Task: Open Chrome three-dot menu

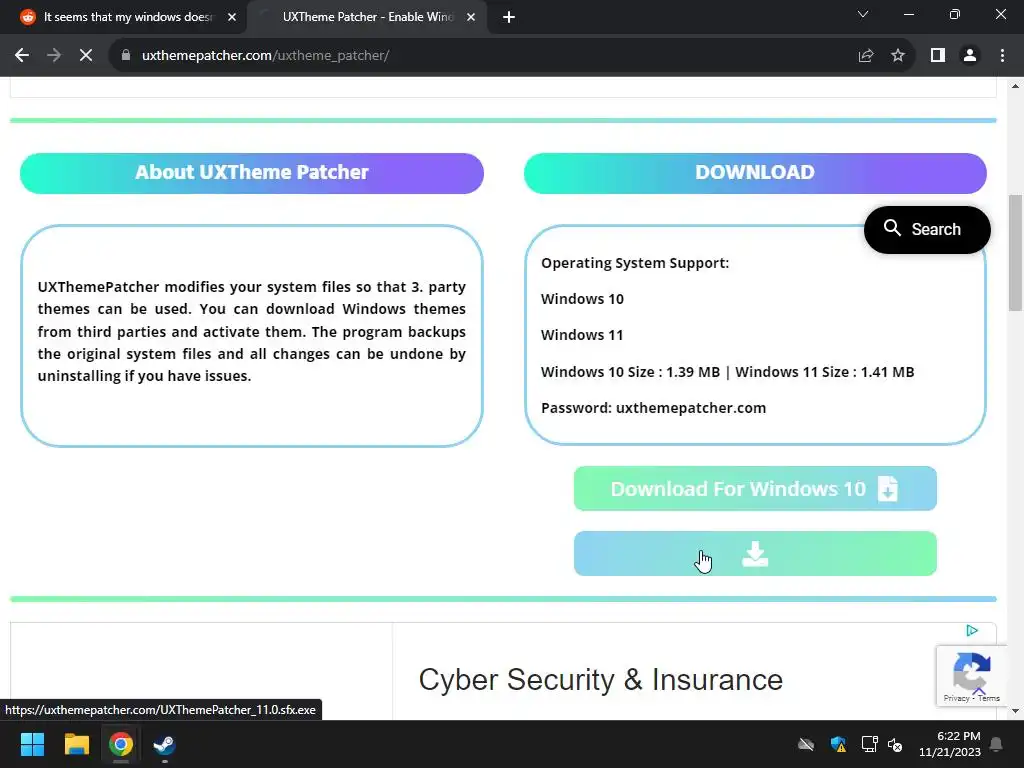Action: point(1002,56)
